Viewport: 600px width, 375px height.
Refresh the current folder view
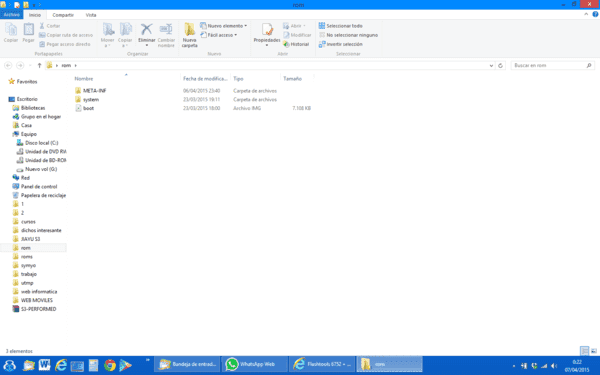point(500,65)
